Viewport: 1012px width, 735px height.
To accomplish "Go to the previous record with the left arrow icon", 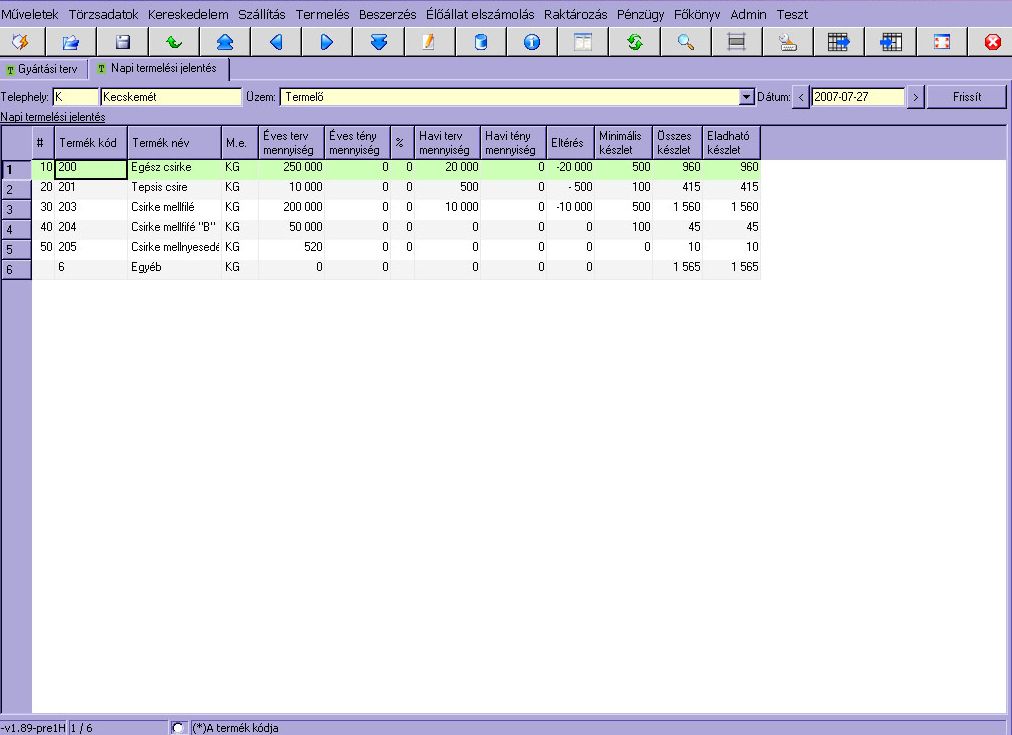I will [x=276, y=42].
